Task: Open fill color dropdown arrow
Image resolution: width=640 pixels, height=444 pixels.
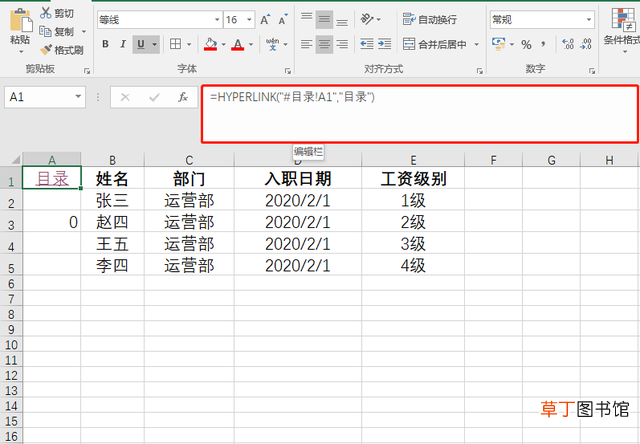Action: coord(224,44)
